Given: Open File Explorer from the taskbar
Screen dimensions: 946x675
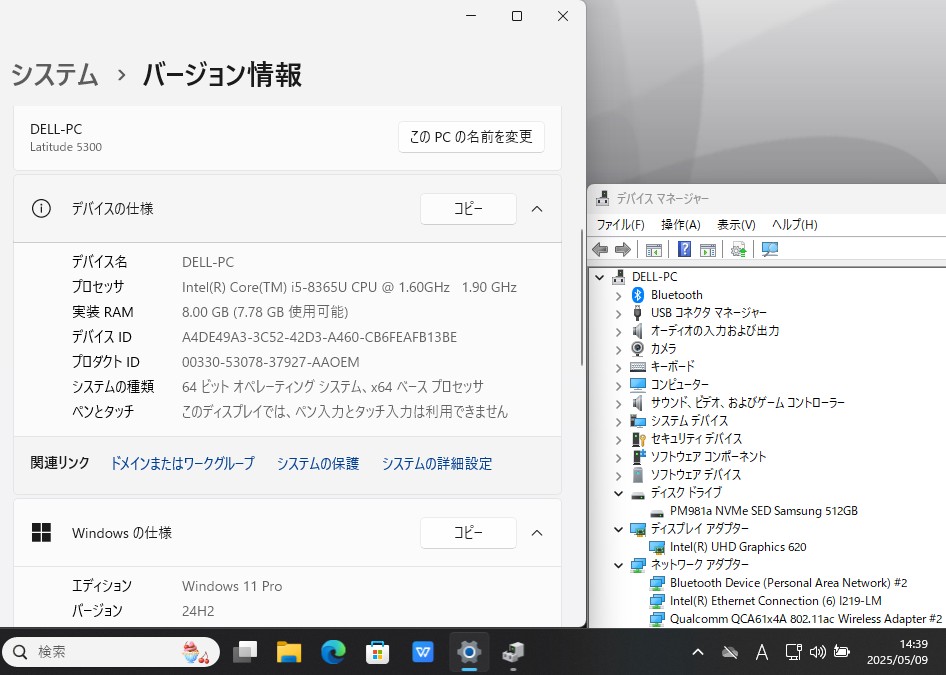Looking at the screenshot, I should point(289,651).
